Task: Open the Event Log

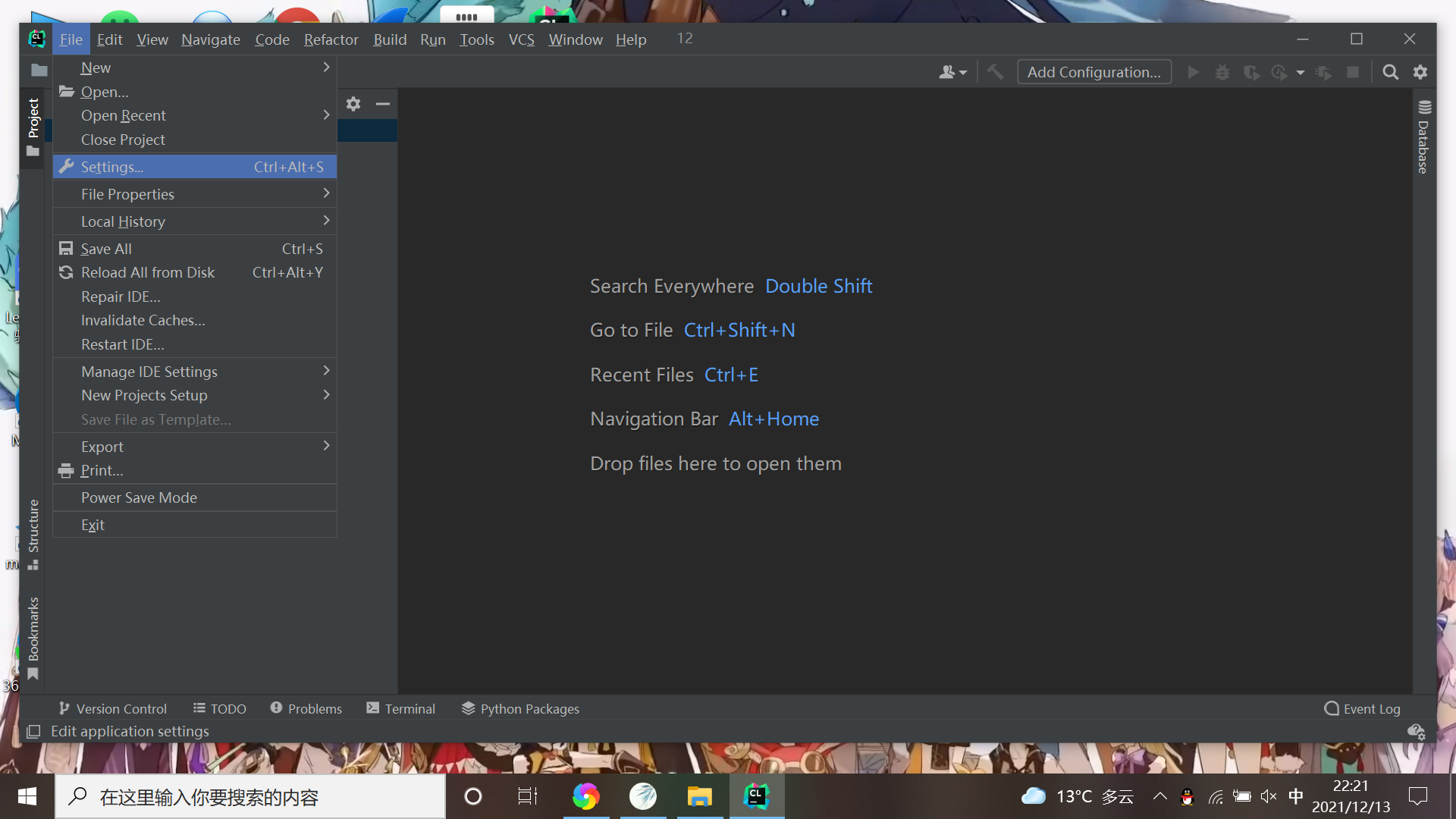Action: click(1363, 708)
